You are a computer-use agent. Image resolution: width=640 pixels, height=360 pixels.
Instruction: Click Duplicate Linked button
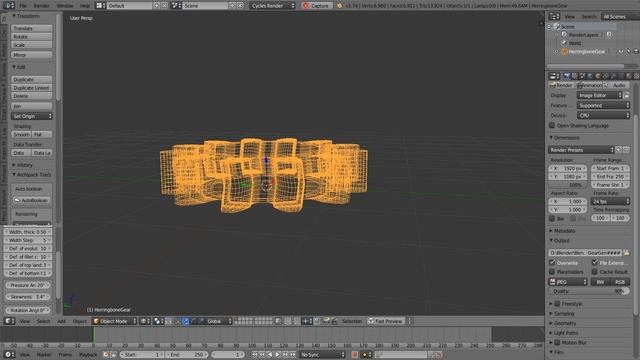coord(32,87)
